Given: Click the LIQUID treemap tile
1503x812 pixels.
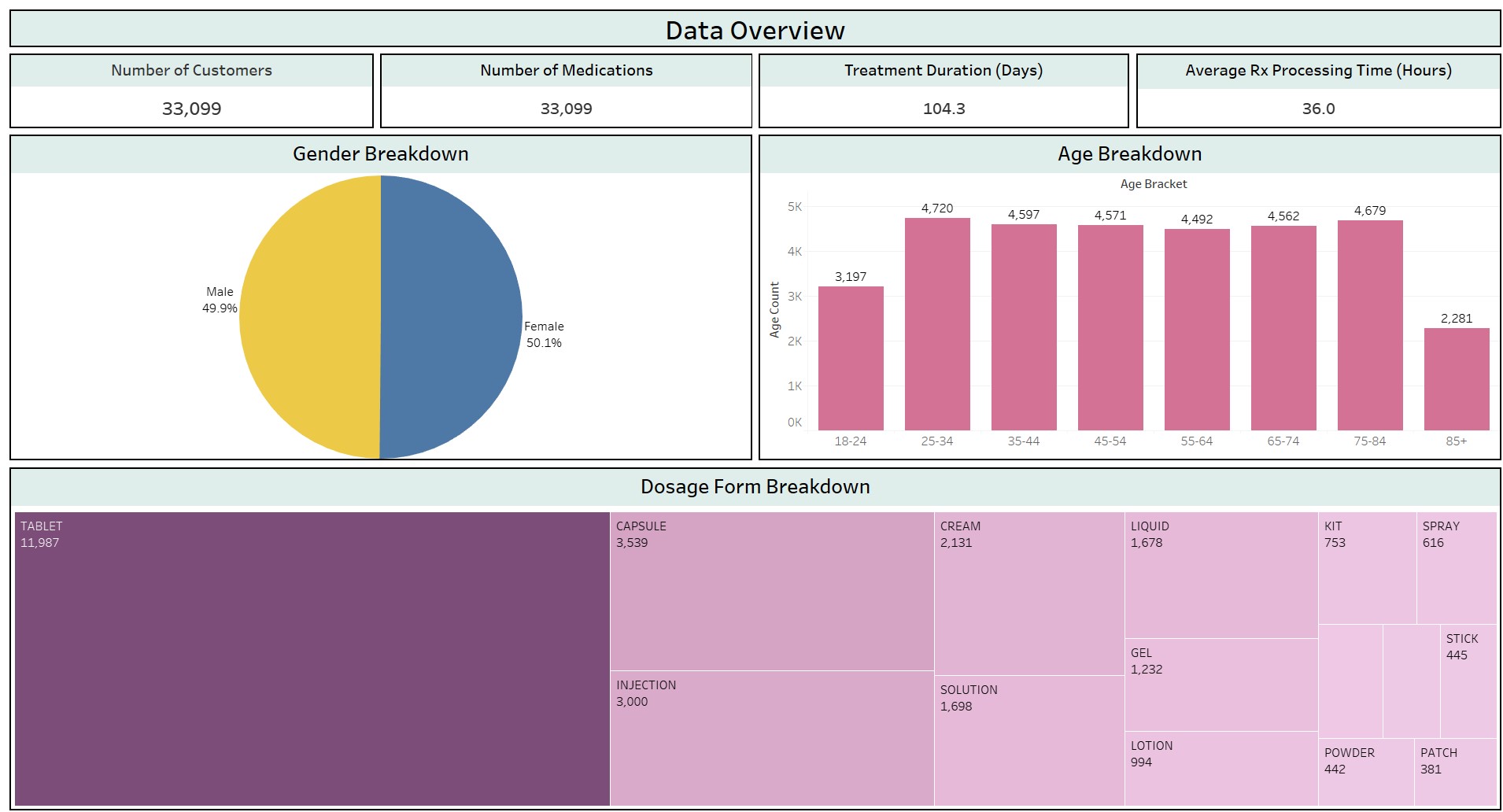Looking at the screenshot, I should (1221, 575).
